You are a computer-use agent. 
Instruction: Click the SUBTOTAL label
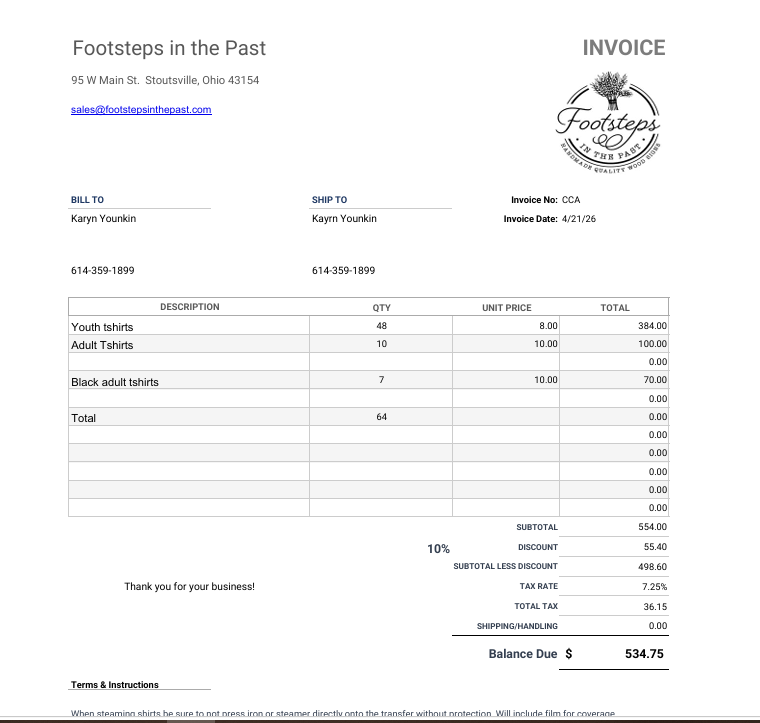(537, 527)
